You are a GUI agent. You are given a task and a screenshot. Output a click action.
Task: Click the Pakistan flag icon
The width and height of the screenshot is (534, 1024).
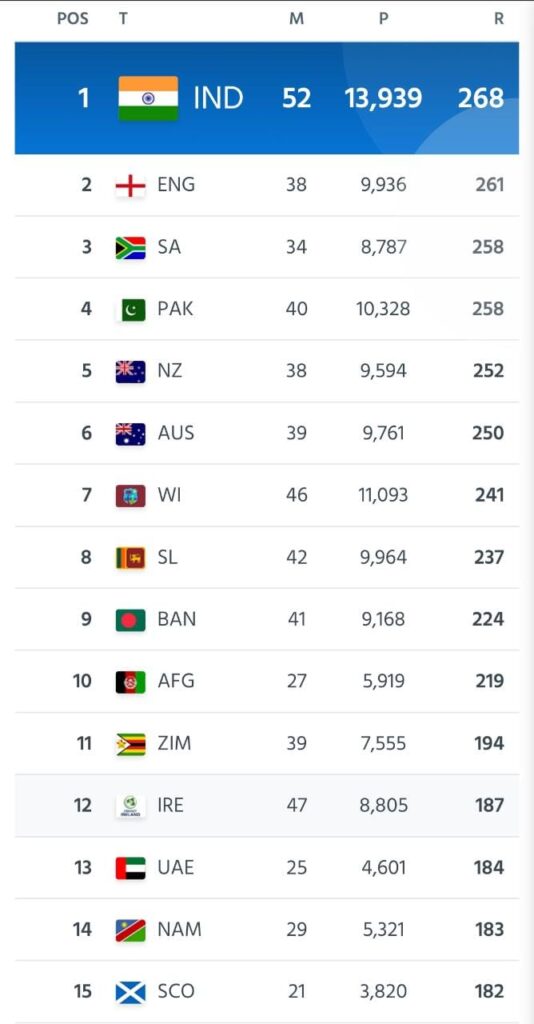(x=131, y=309)
